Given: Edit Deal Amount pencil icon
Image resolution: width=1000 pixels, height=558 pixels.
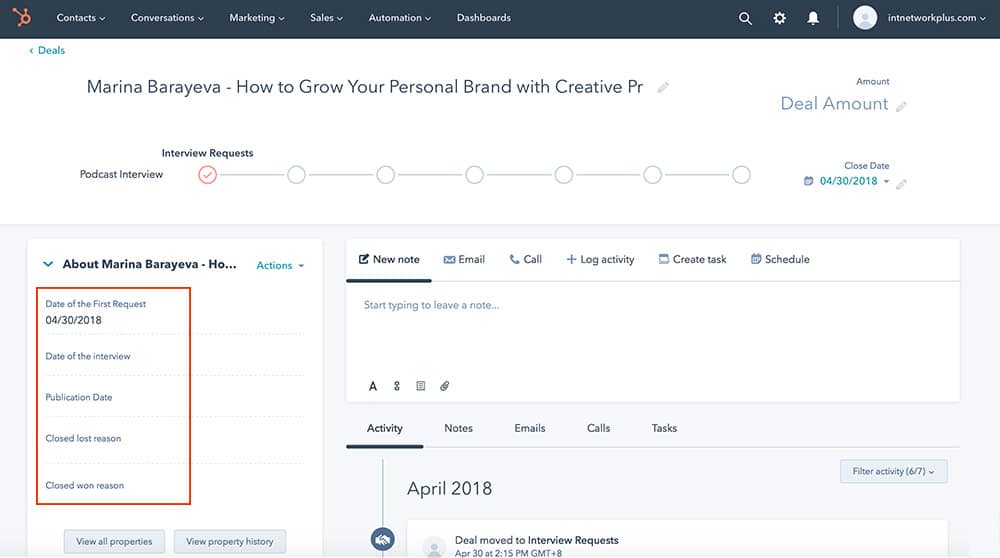Looking at the screenshot, I should click(901, 106).
